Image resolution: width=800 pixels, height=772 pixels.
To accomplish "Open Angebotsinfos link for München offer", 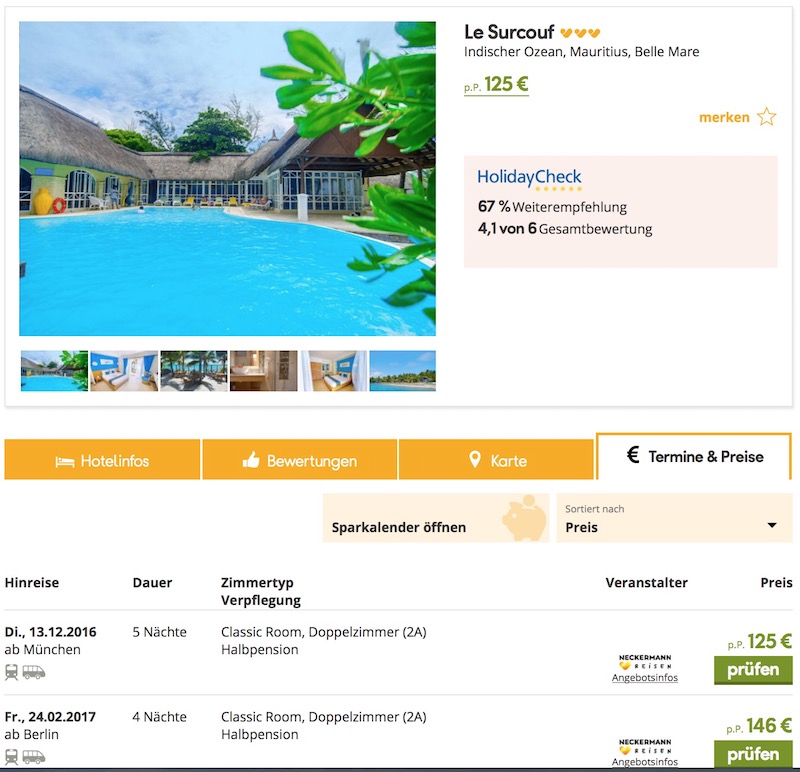I will point(644,678).
